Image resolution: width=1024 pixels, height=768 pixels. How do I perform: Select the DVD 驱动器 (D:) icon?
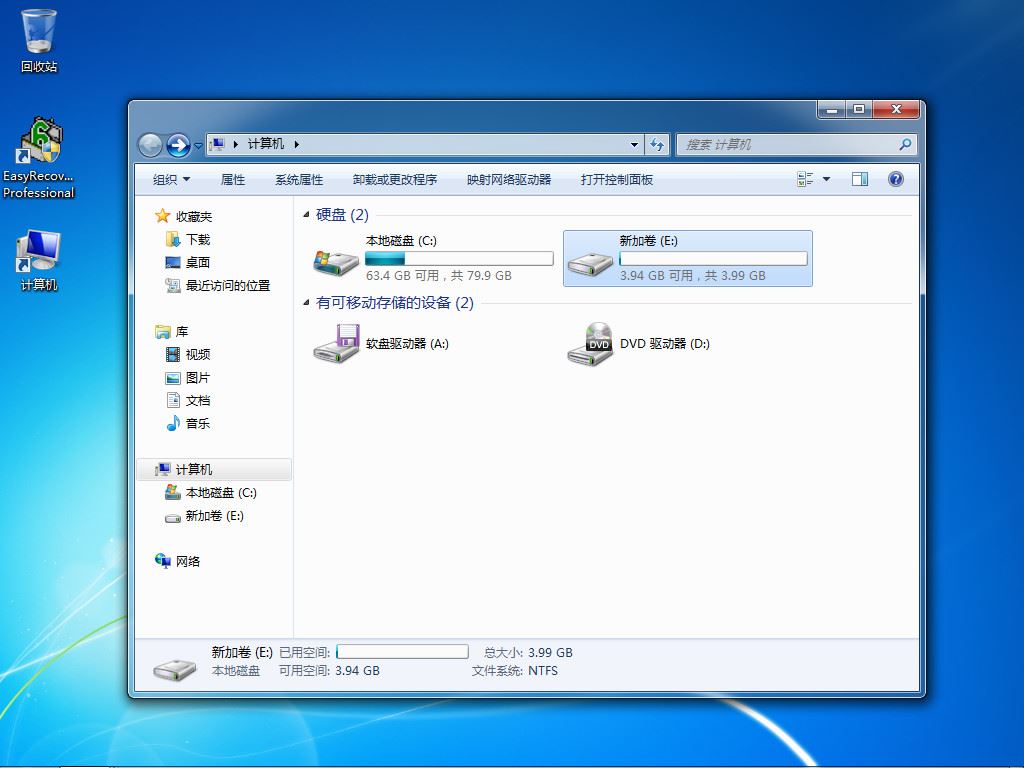tap(590, 344)
